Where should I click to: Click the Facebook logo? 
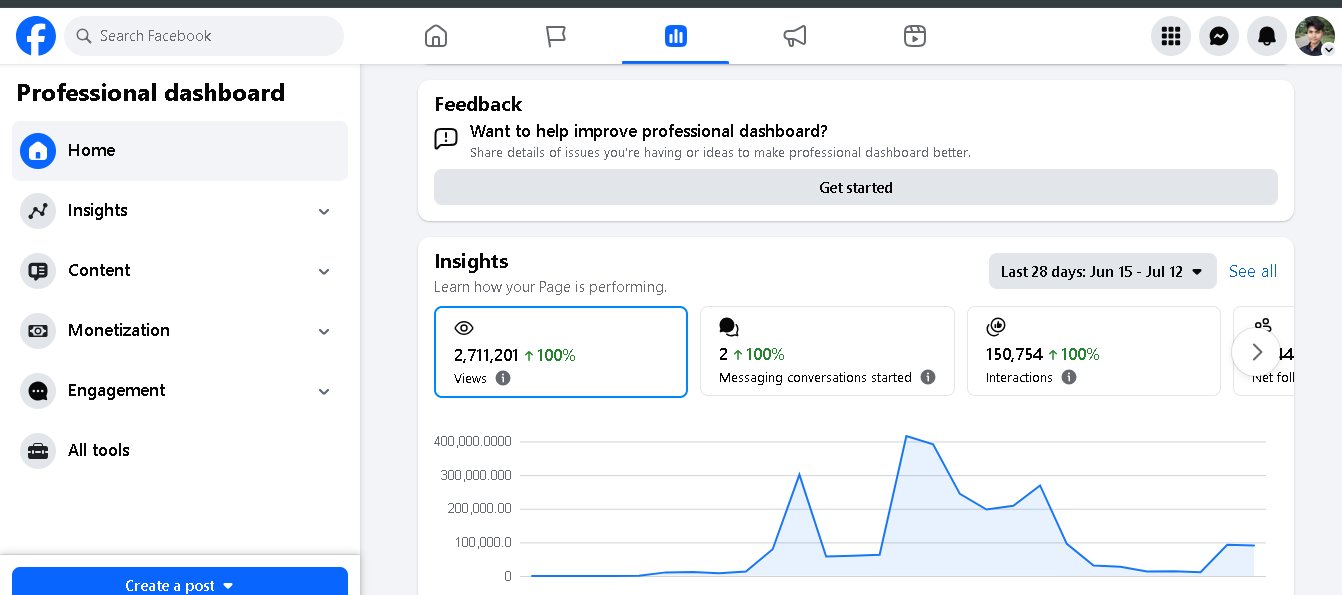tap(36, 36)
